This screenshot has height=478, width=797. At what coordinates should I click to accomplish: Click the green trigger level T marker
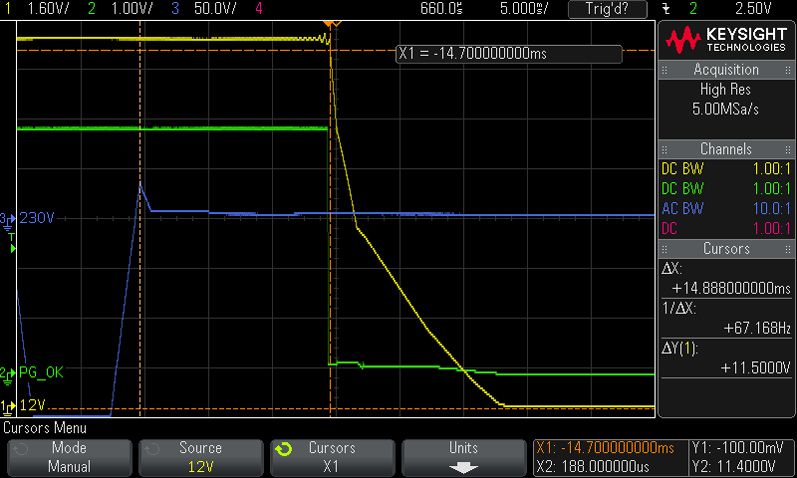[12, 243]
